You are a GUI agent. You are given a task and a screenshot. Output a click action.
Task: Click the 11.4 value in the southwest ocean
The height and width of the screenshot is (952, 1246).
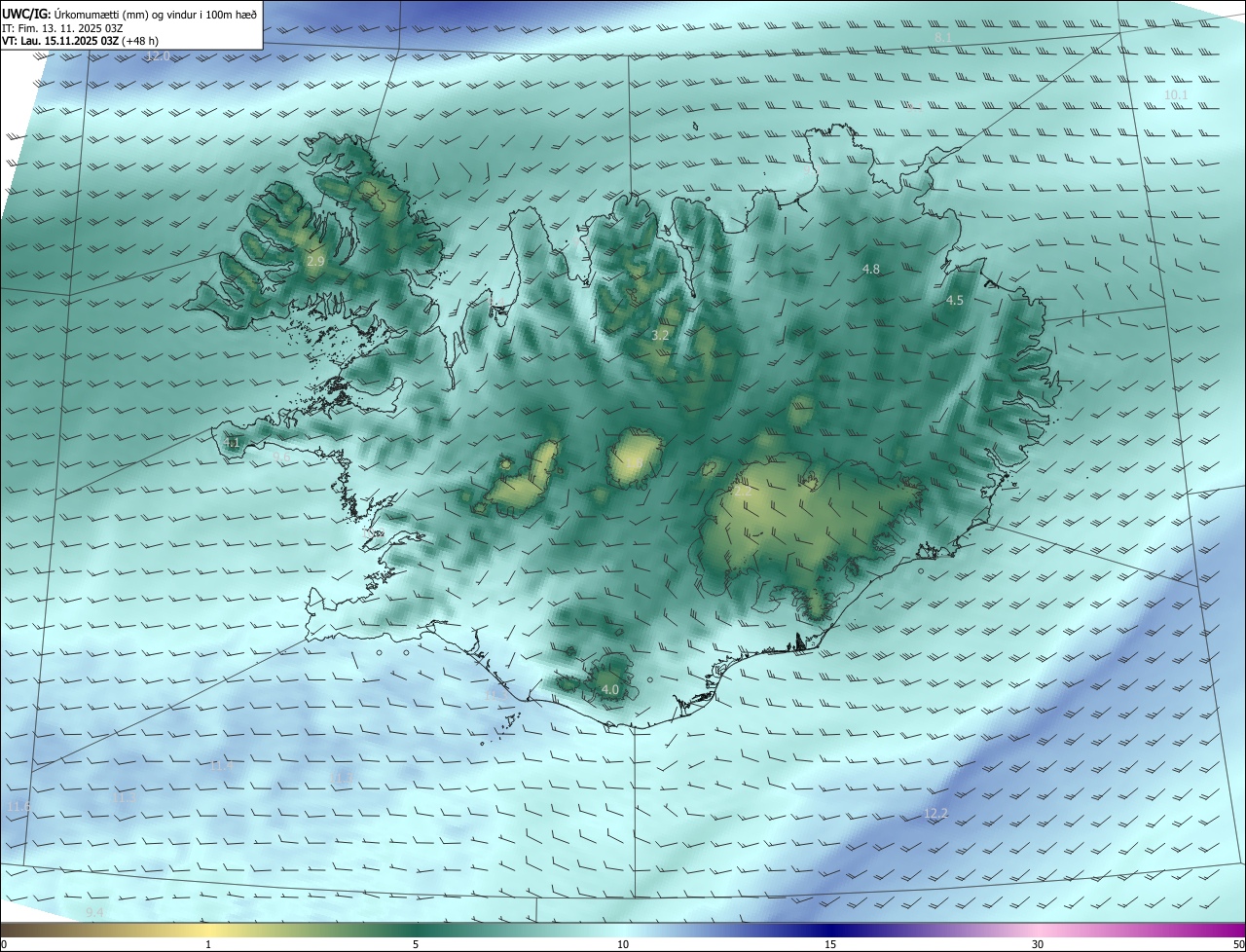[x=222, y=766]
